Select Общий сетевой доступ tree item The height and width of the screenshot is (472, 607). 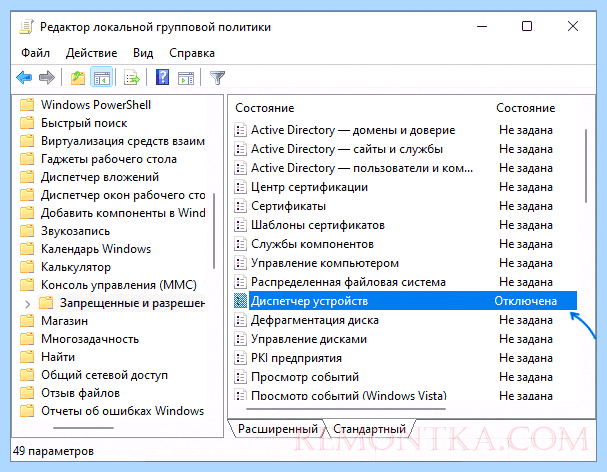click(x=105, y=375)
